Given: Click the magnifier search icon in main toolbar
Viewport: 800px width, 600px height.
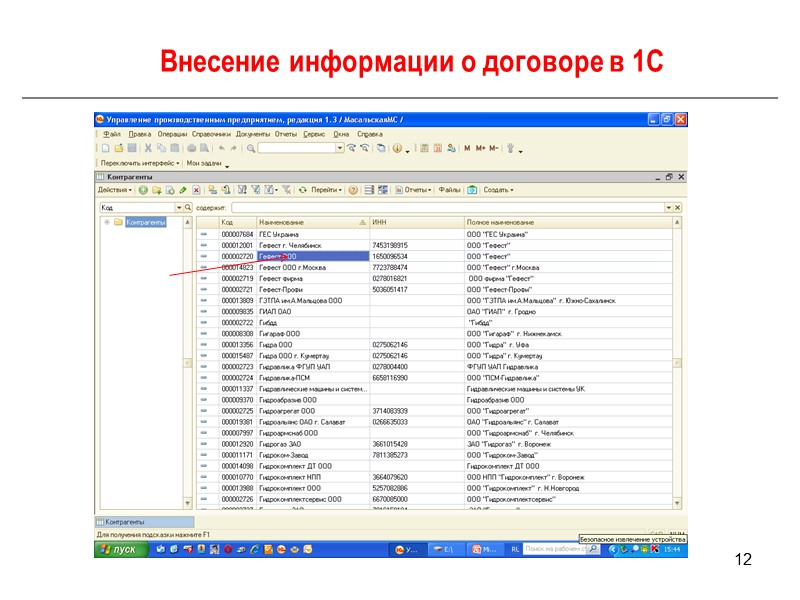Looking at the screenshot, I should (x=251, y=148).
